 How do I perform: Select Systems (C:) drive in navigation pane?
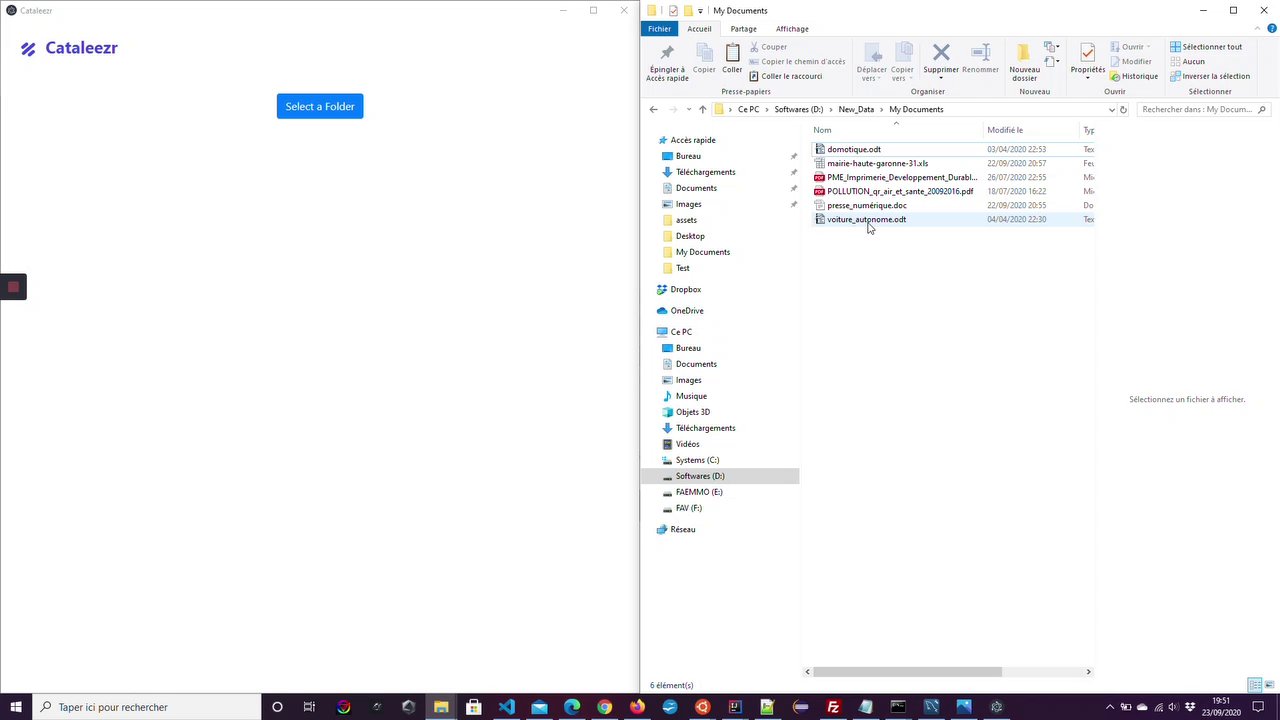click(x=697, y=460)
